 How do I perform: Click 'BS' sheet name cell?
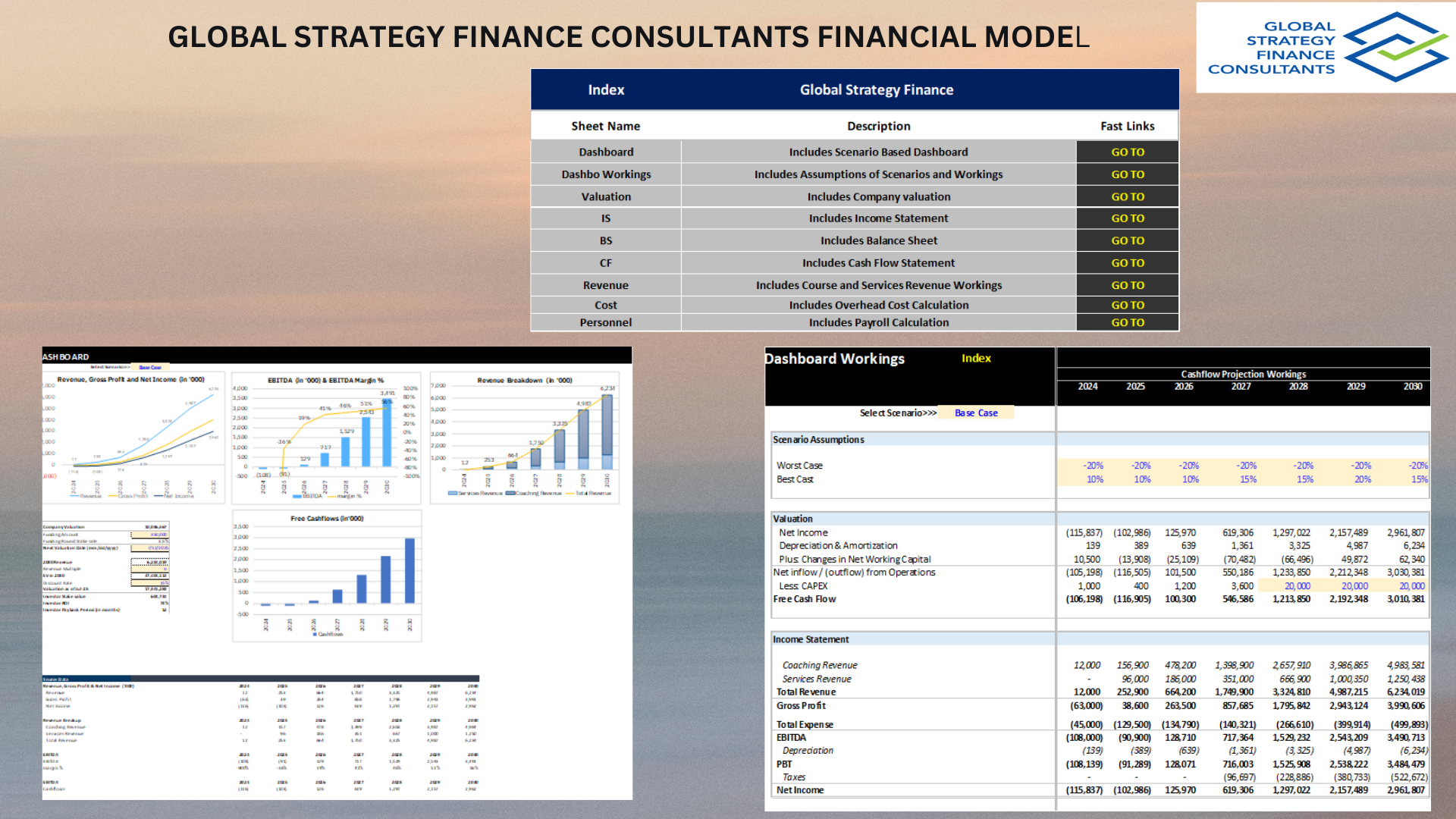coord(606,240)
